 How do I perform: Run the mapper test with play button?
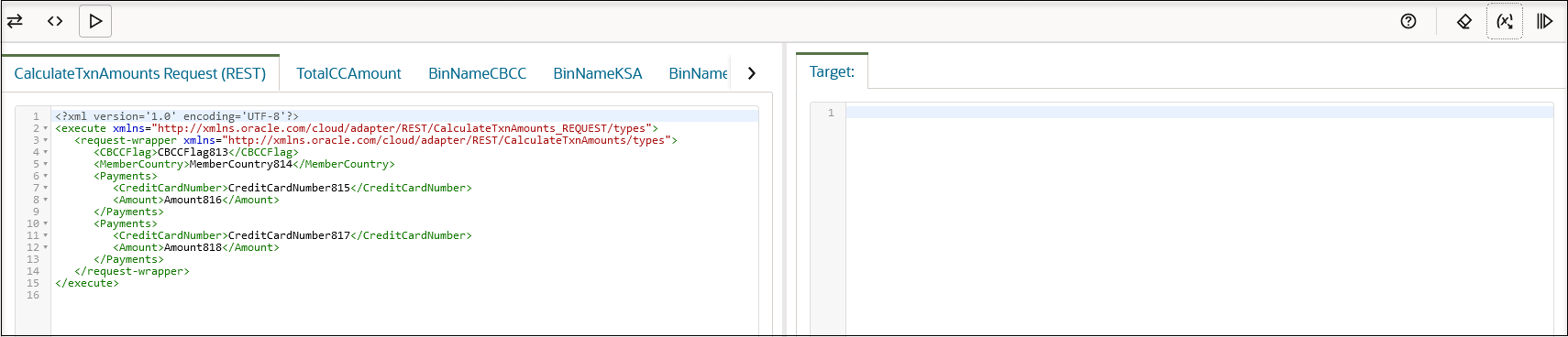coord(95,21)
